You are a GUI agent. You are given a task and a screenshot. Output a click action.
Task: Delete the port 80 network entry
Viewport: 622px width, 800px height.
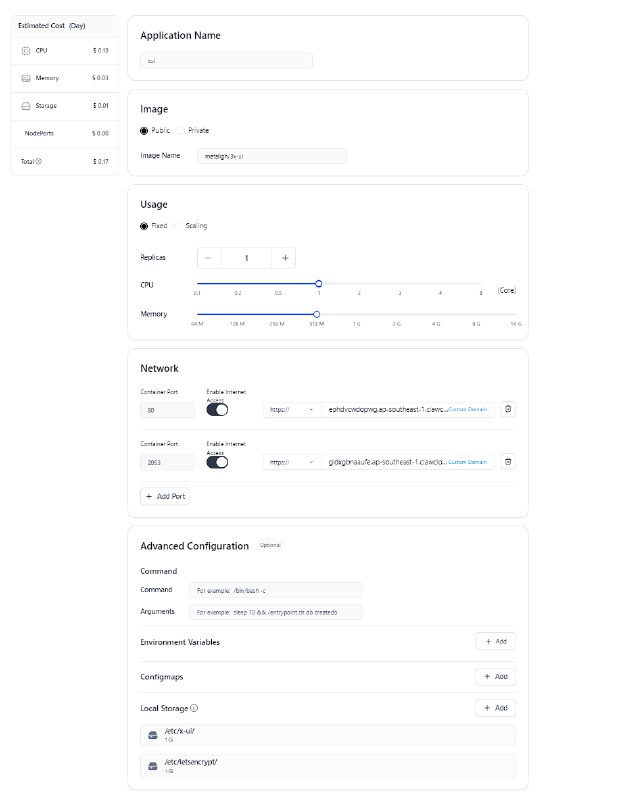[508, 409]
